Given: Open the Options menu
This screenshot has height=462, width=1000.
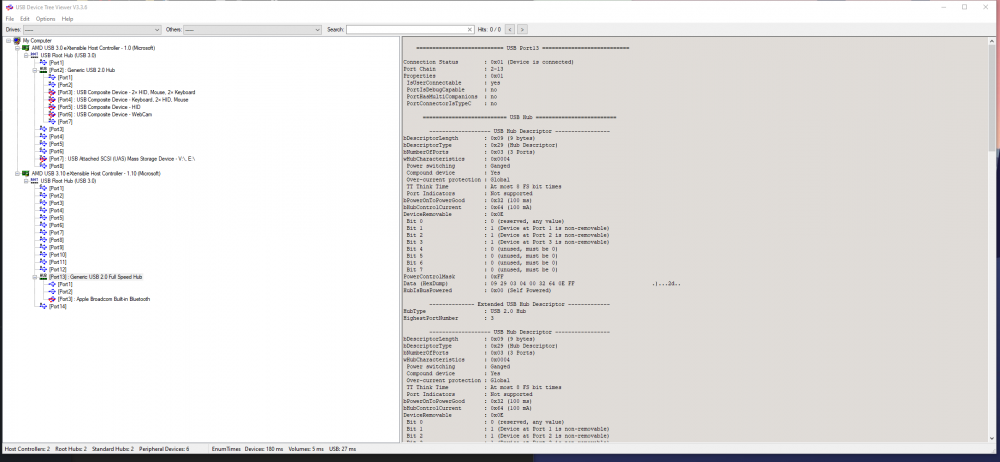Looking at the screenshot, I should (45, 19).
